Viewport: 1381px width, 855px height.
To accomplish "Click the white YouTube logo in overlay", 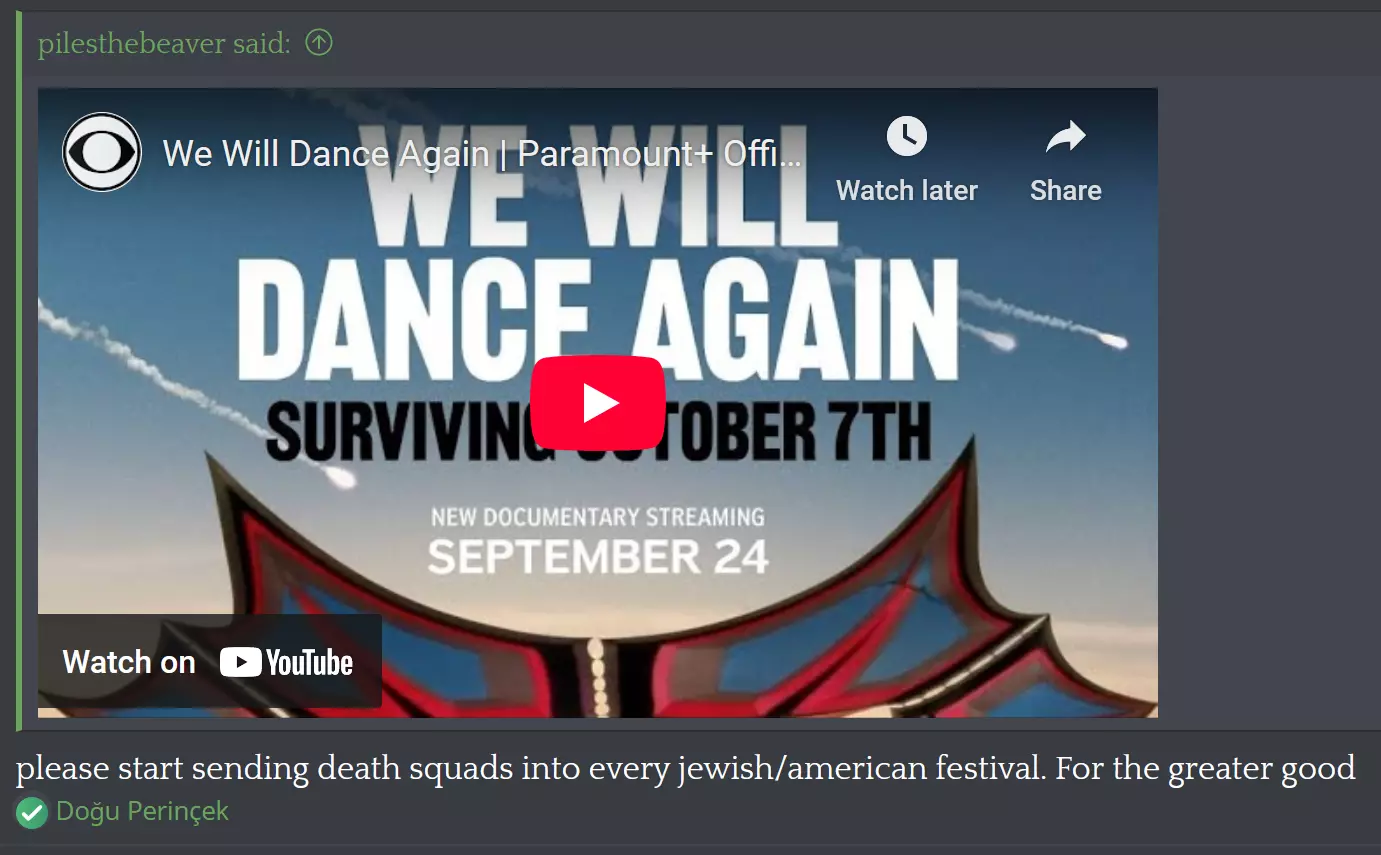I will pos(287,662).
